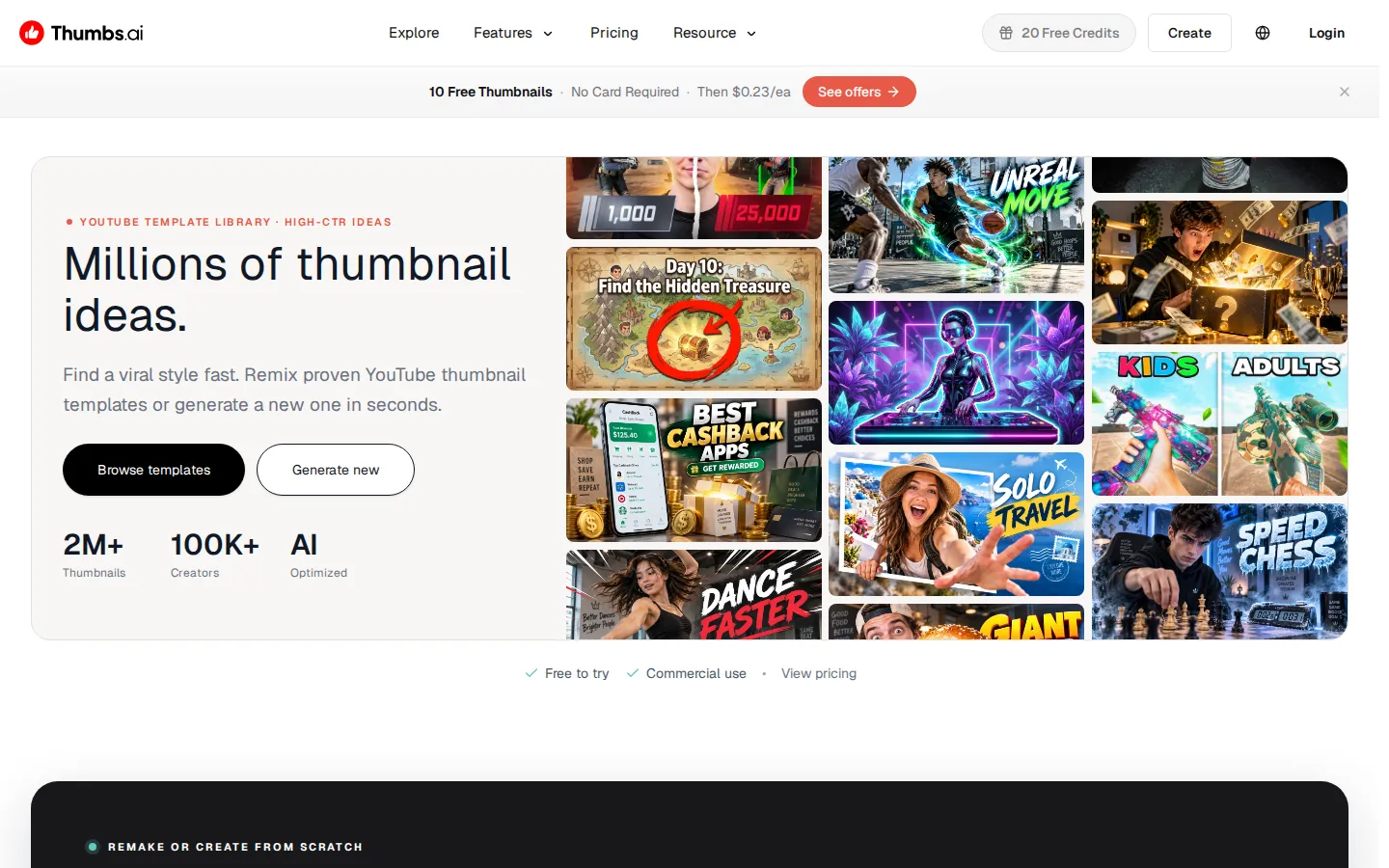Open the Kids vs Adults thumbnail

[1219, 423]
